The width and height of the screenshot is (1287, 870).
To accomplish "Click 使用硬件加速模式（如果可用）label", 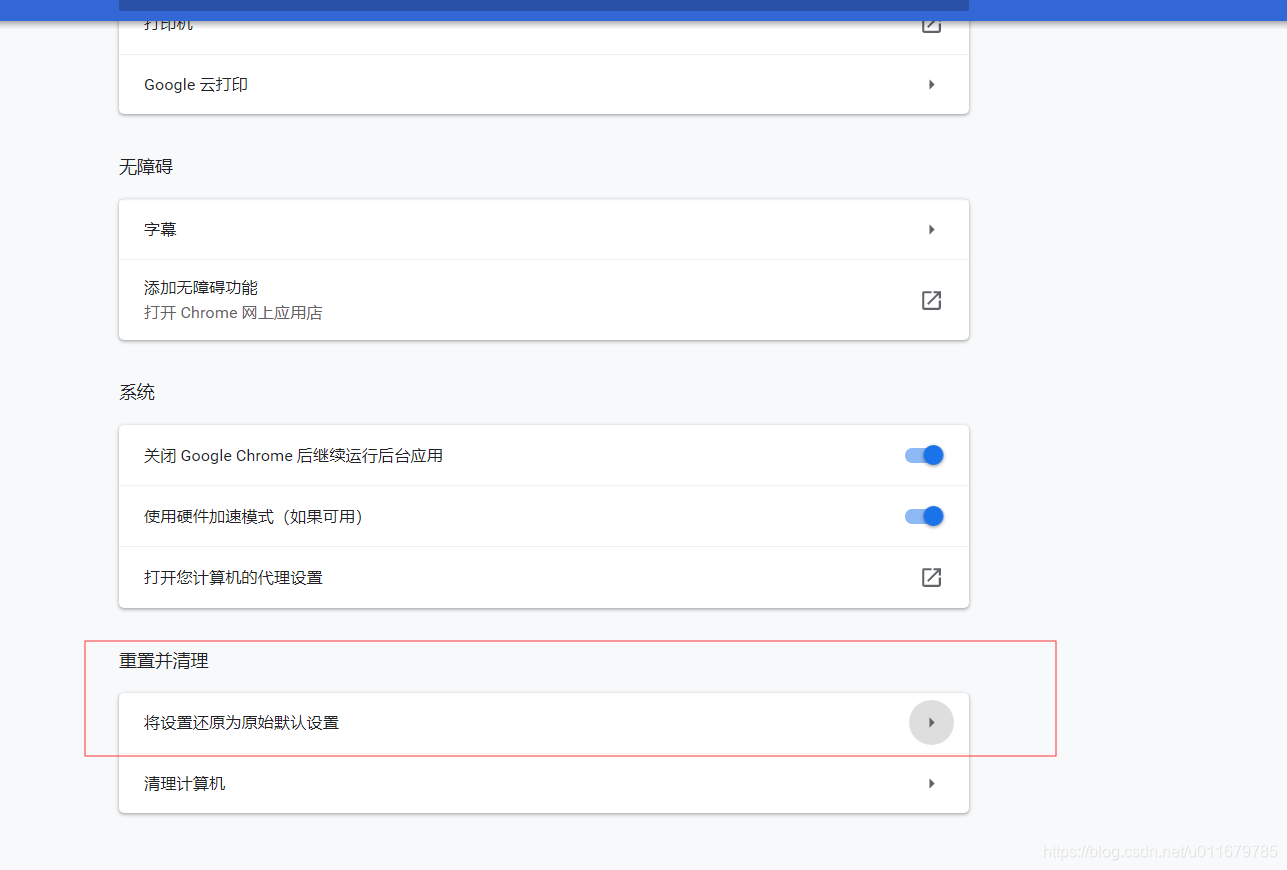I will (253, 517).
